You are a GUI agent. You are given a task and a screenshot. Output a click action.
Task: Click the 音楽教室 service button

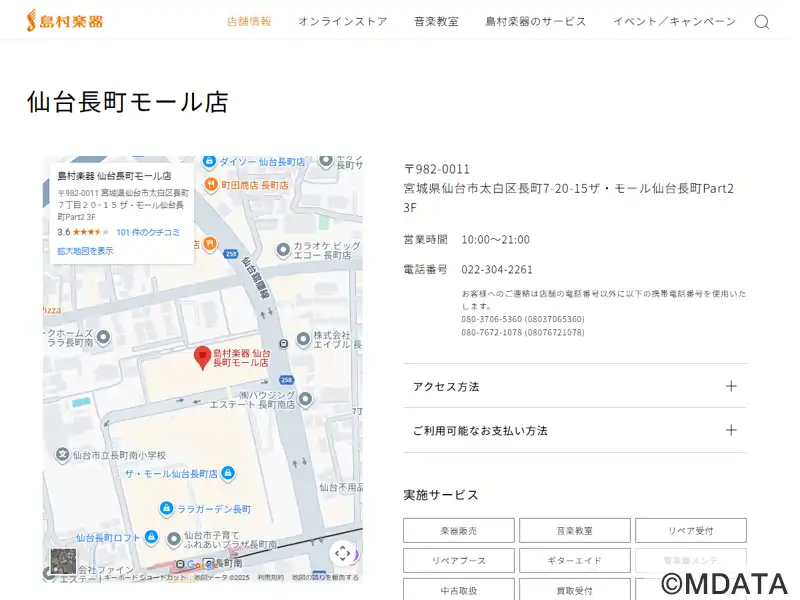574,531
